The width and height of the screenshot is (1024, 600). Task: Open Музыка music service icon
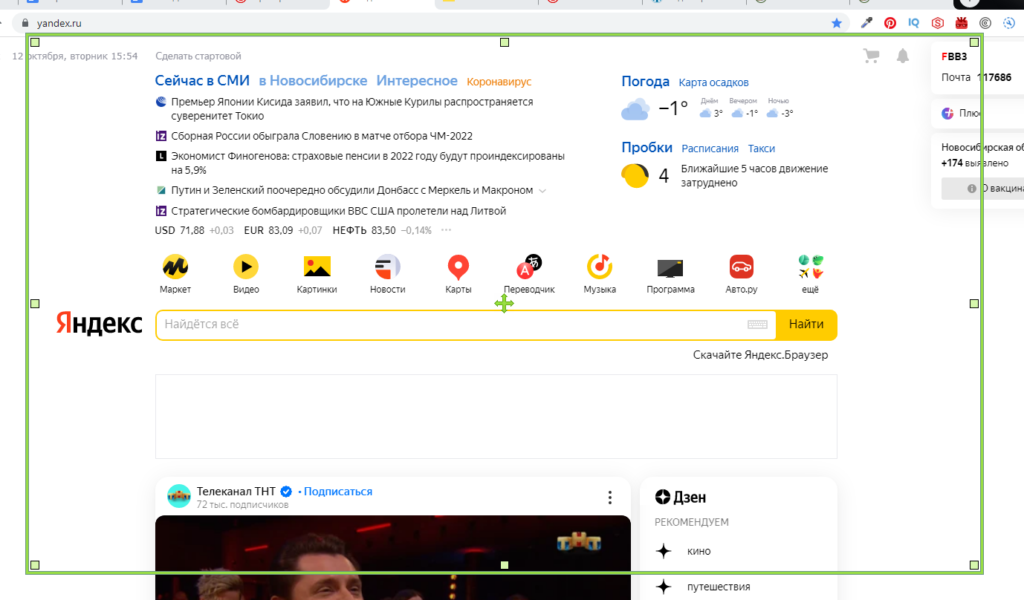click(x=600, y=266)
